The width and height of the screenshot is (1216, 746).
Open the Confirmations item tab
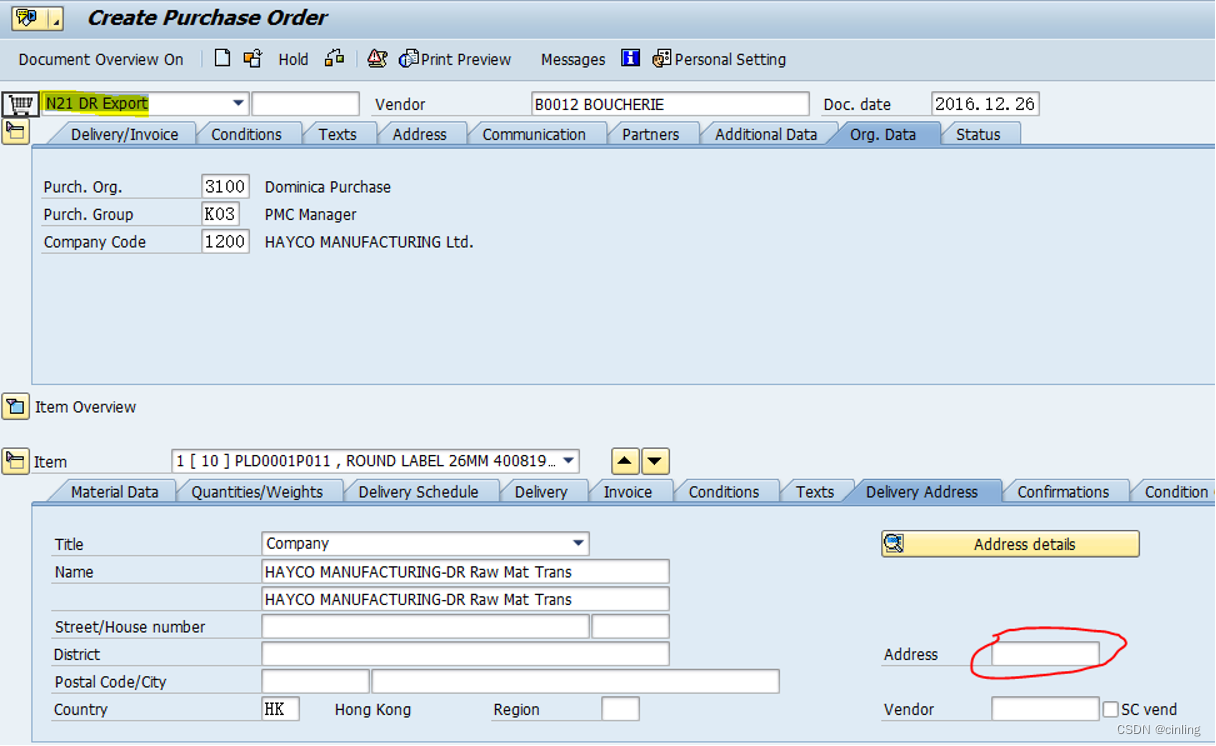[x=1064, y=491]
